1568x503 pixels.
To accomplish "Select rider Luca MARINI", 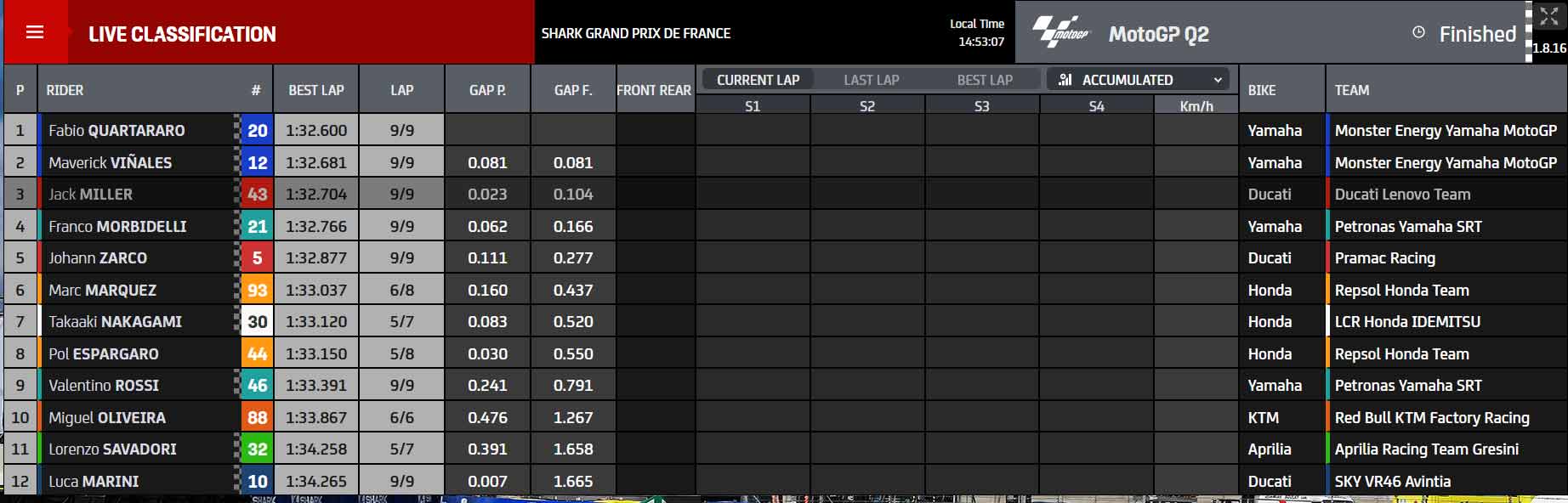I will click(94, 481).
